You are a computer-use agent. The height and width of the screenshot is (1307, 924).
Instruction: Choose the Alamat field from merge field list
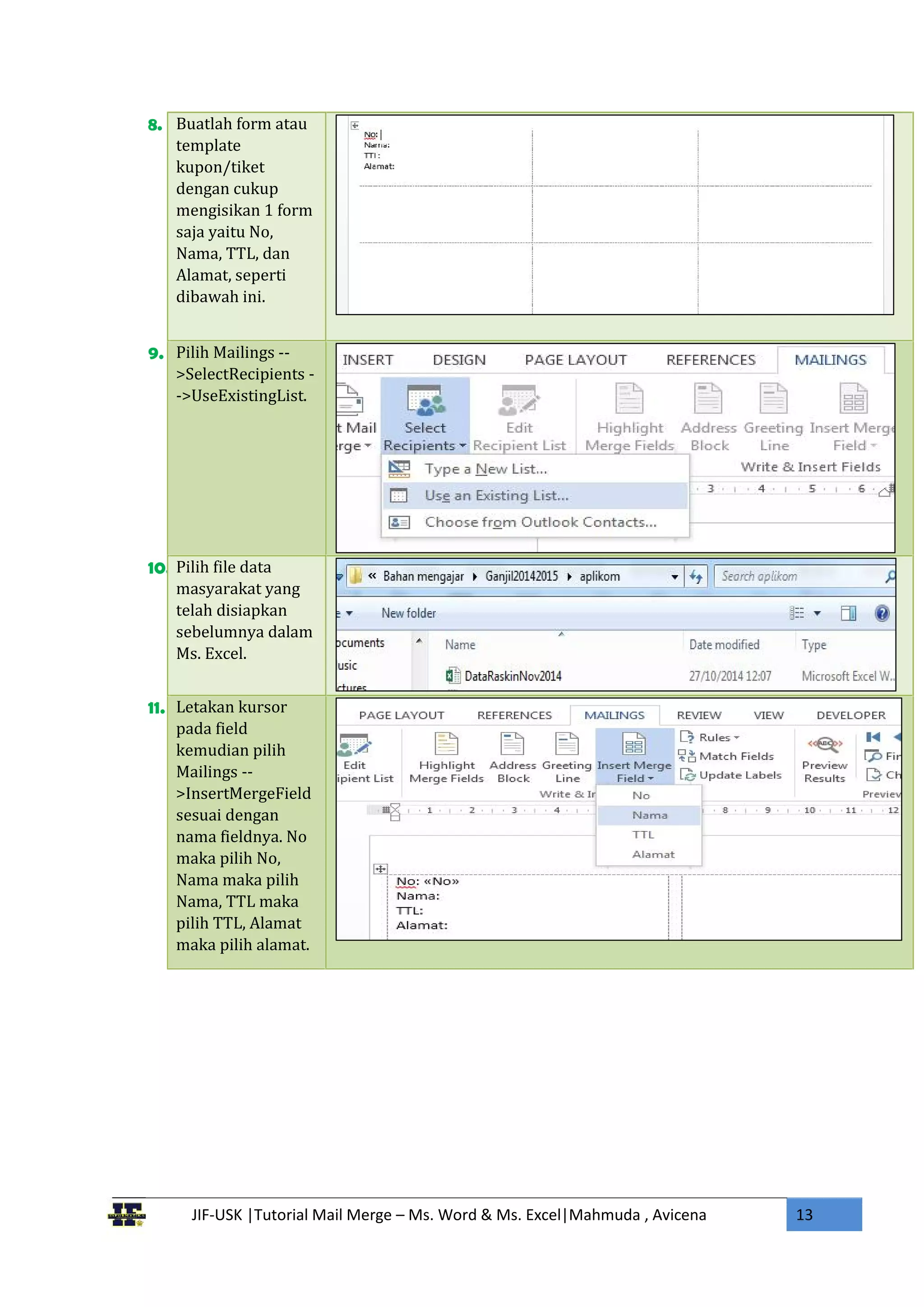pos(649,854)
